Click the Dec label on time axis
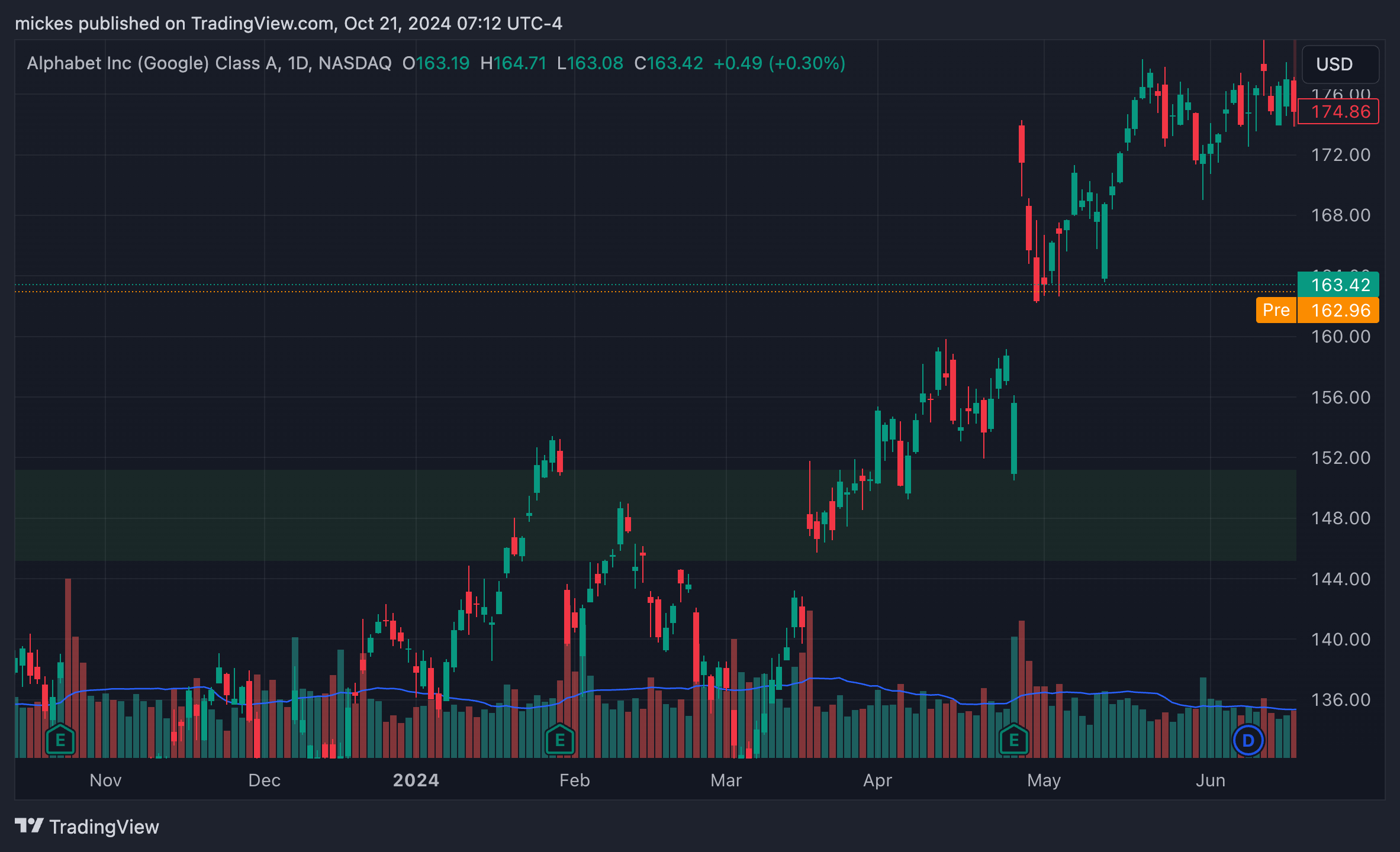Viewport: 1400px width, 852px height. 264,780
